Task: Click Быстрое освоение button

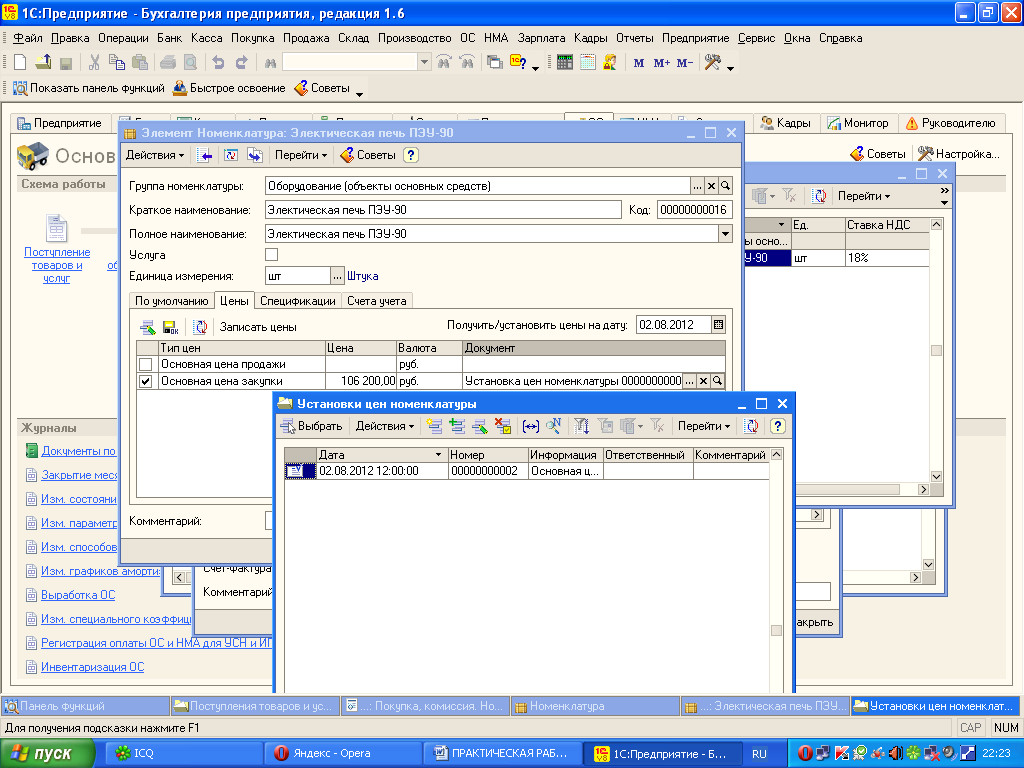Action: [229, 88]
